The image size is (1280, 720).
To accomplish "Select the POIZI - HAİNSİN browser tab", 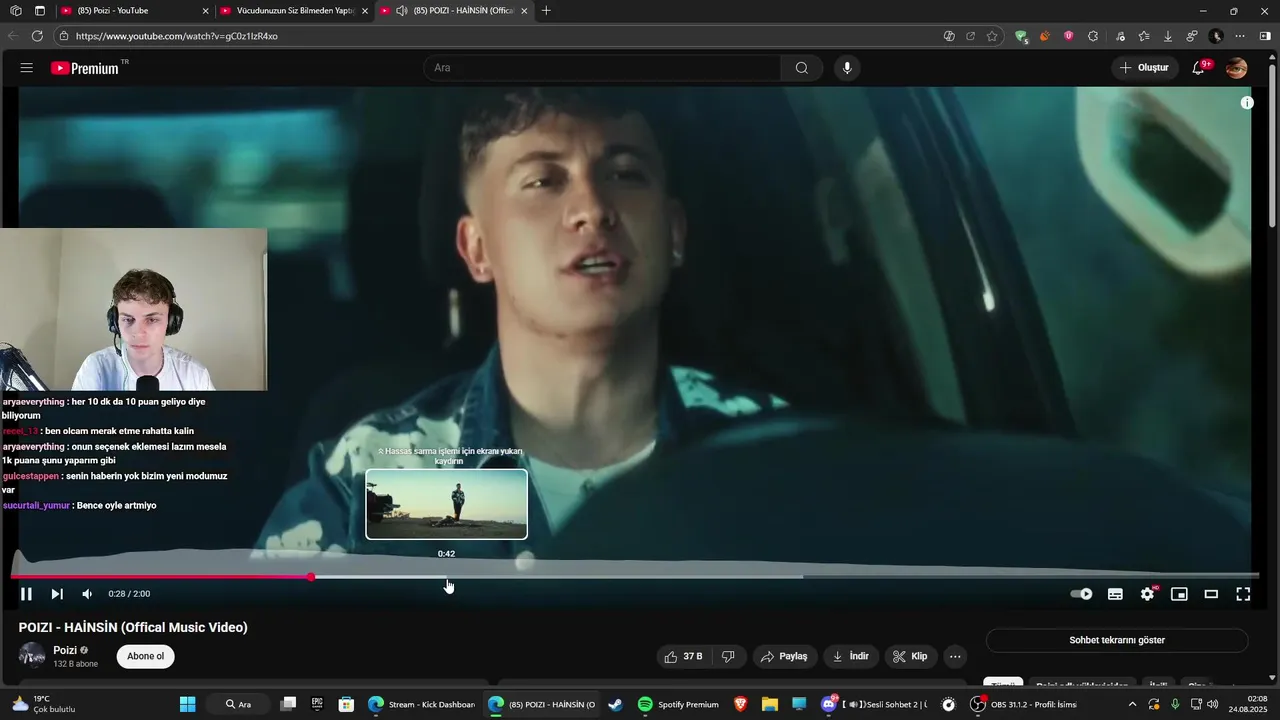I will 455,10.
